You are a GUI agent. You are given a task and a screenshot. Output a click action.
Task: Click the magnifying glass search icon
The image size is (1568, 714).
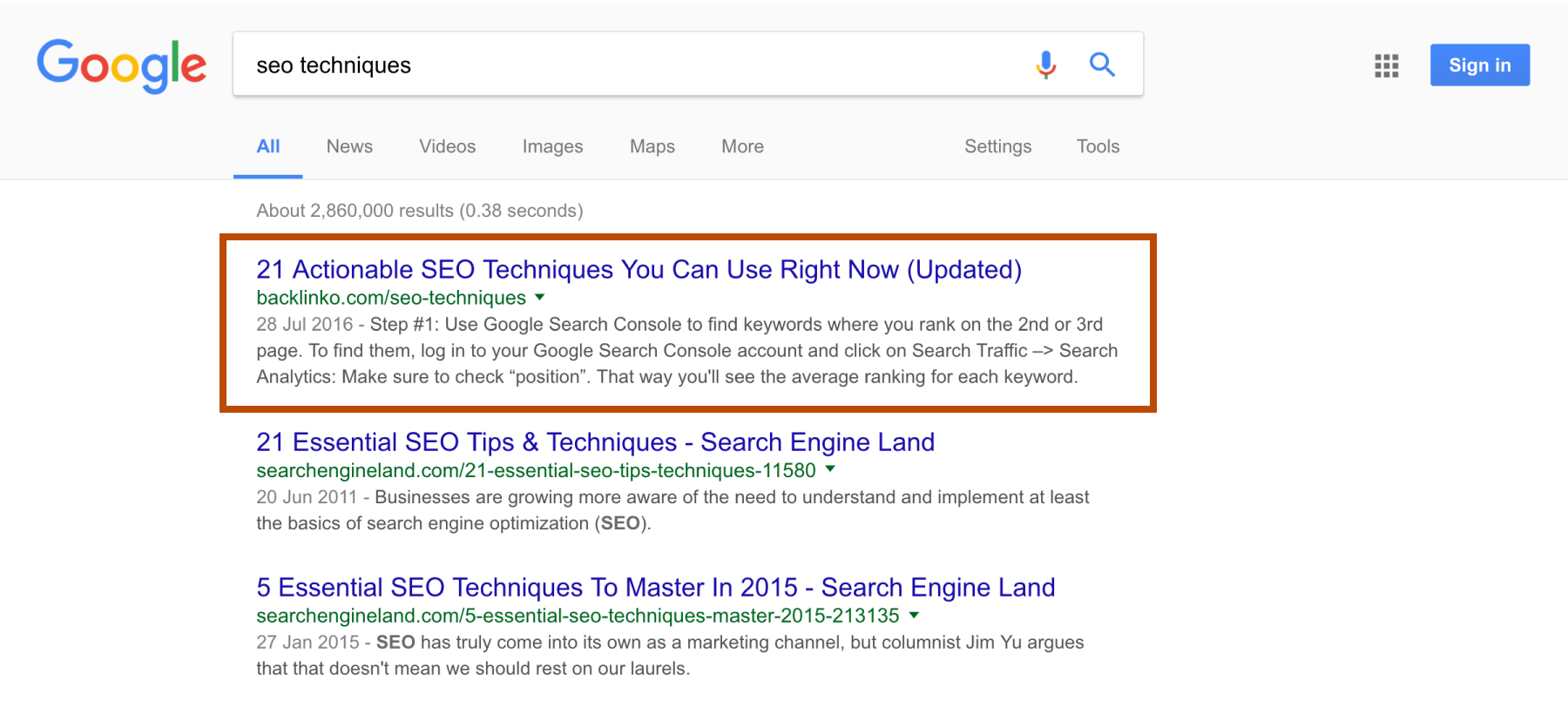1102,64
